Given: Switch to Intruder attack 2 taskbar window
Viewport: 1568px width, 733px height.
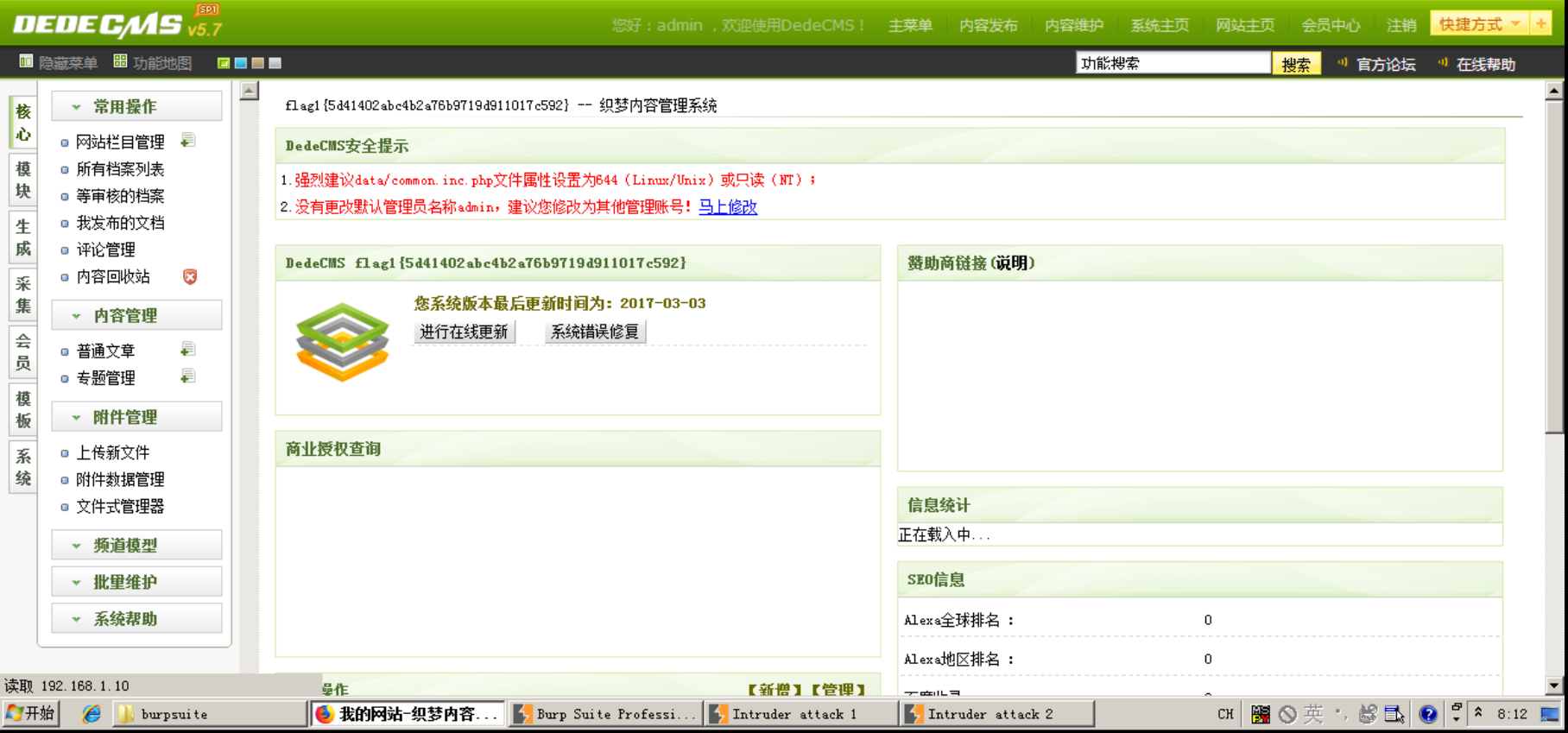Looking at the screenshot, I should click(997, 714).
